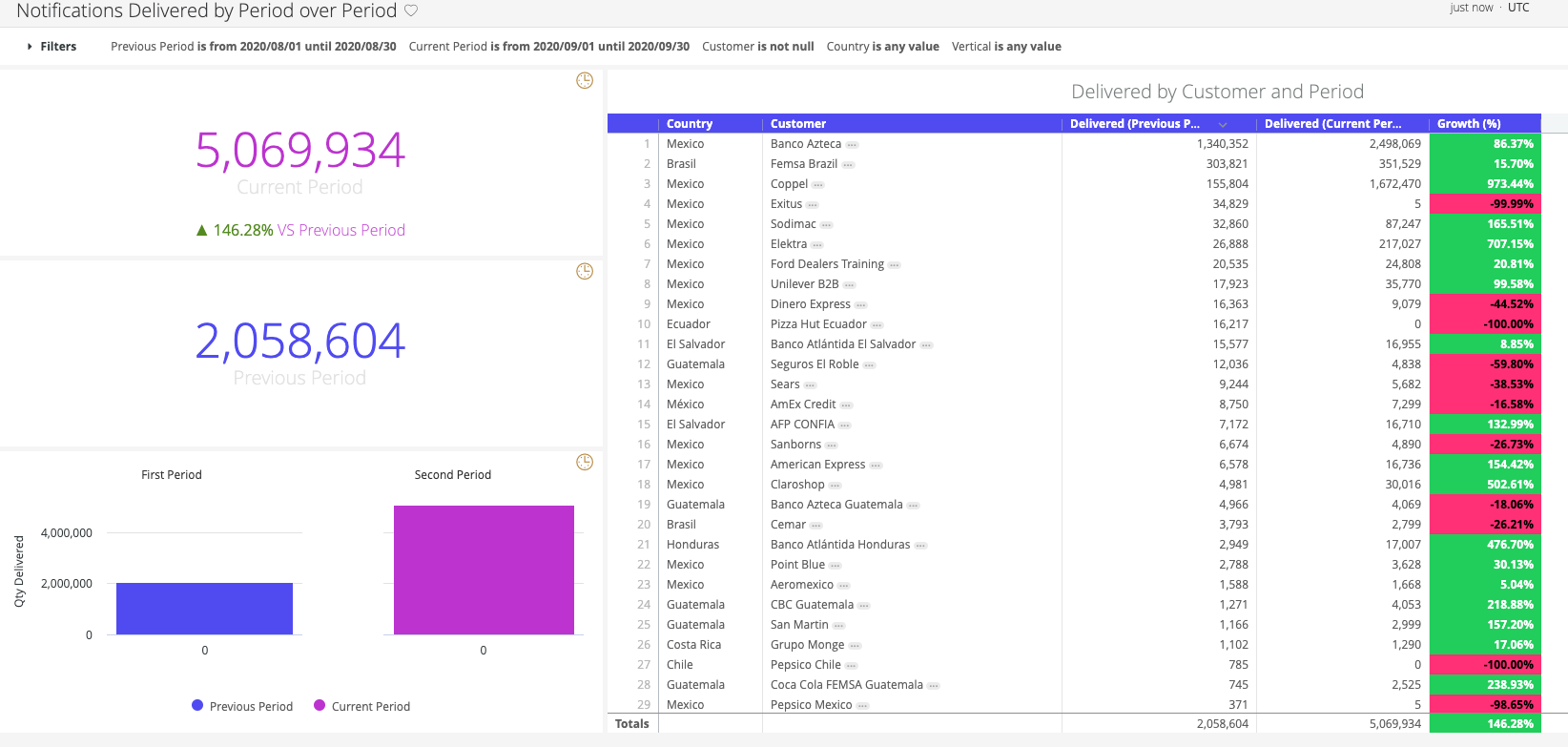This screenshot has width=1568, height=747.
Task: Open the ellipsis menu next to Pizza Hut Ecuador
Action: tap(877, 325)
